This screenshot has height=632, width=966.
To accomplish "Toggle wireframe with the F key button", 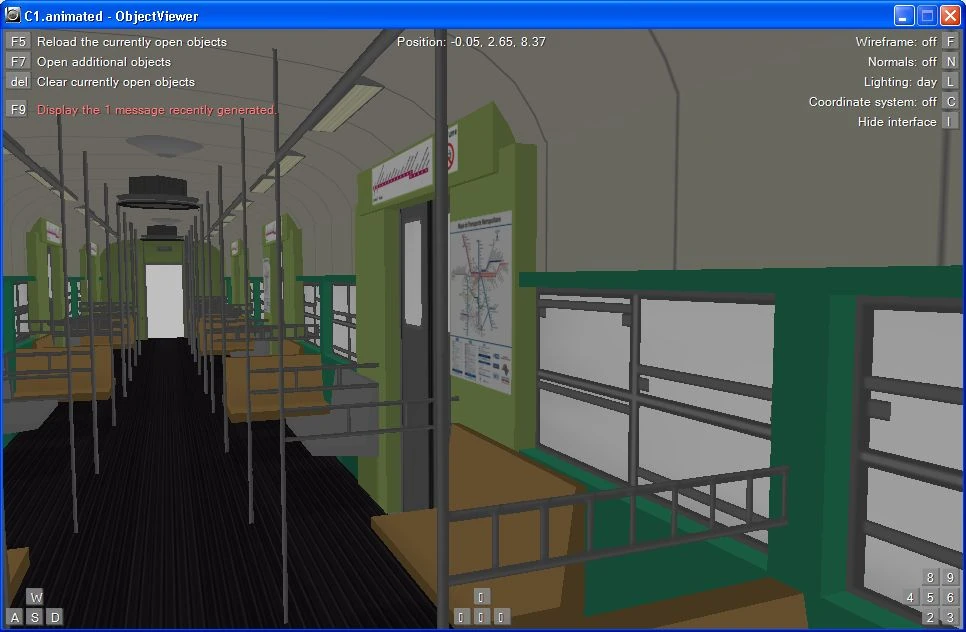I will click(x=951, y=41).
